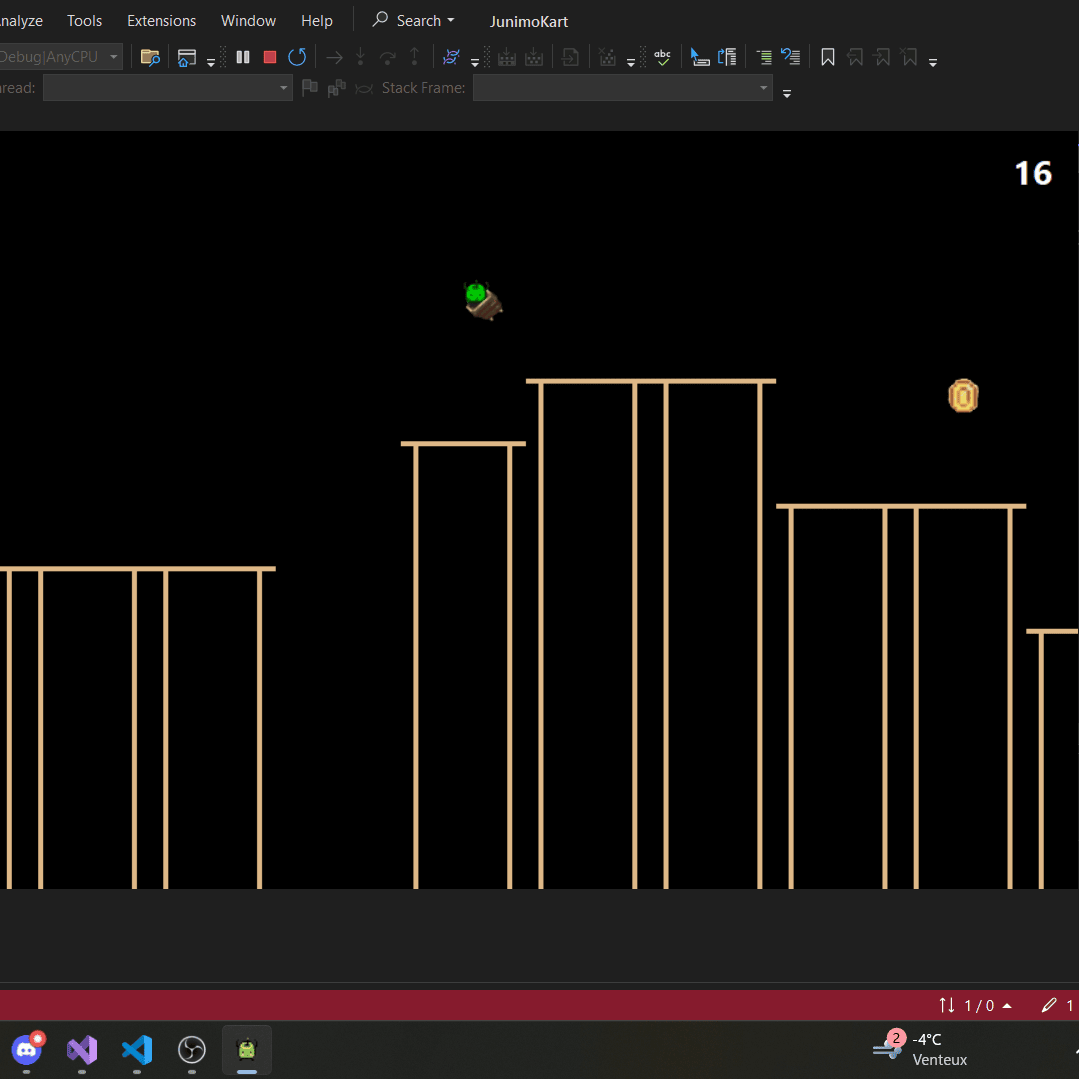
Task: Click the blue arrow over document lines icon
Action: (727, 57)
